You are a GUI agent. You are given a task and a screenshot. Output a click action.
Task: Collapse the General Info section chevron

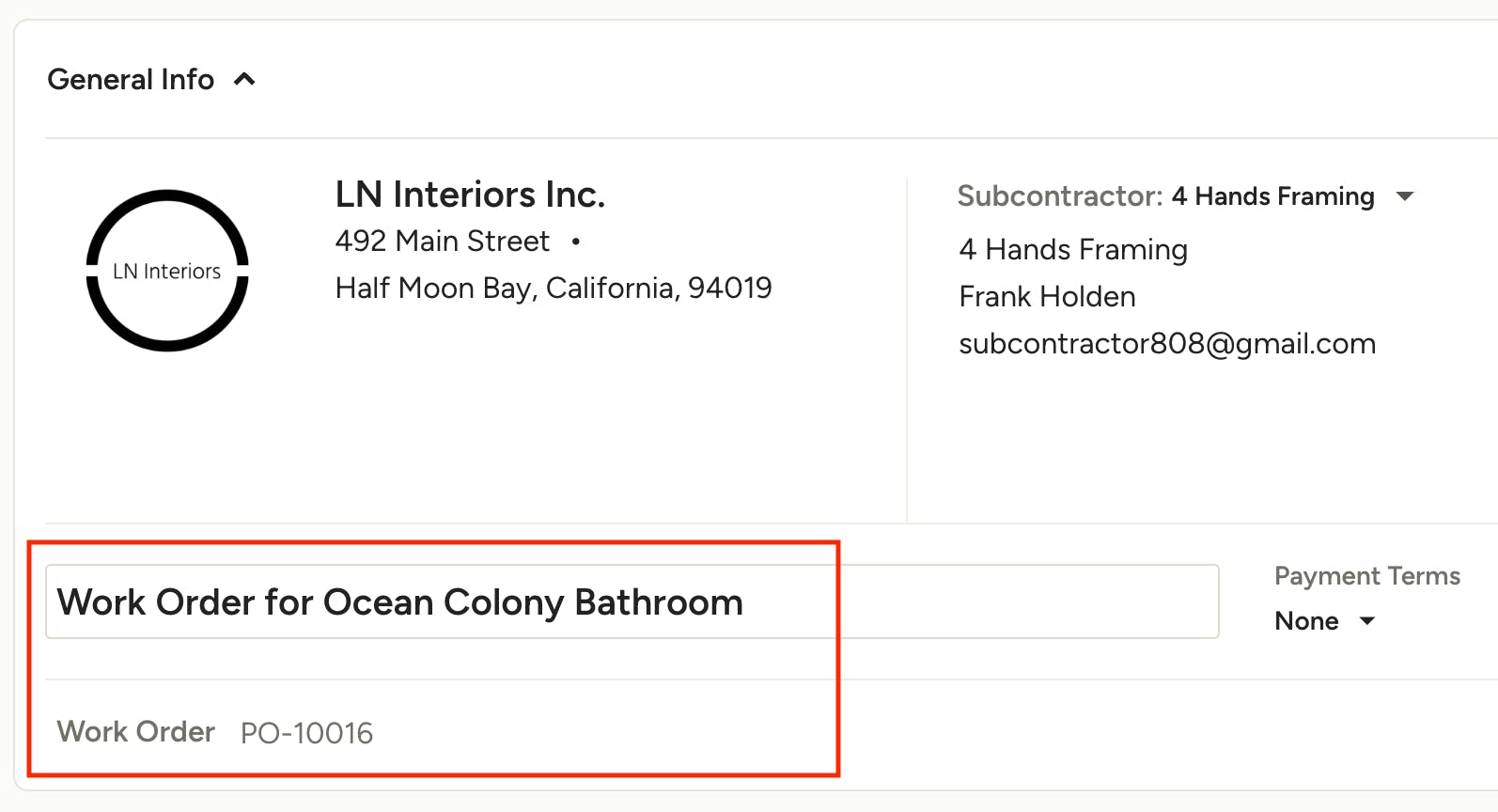[x=244, y=80]
